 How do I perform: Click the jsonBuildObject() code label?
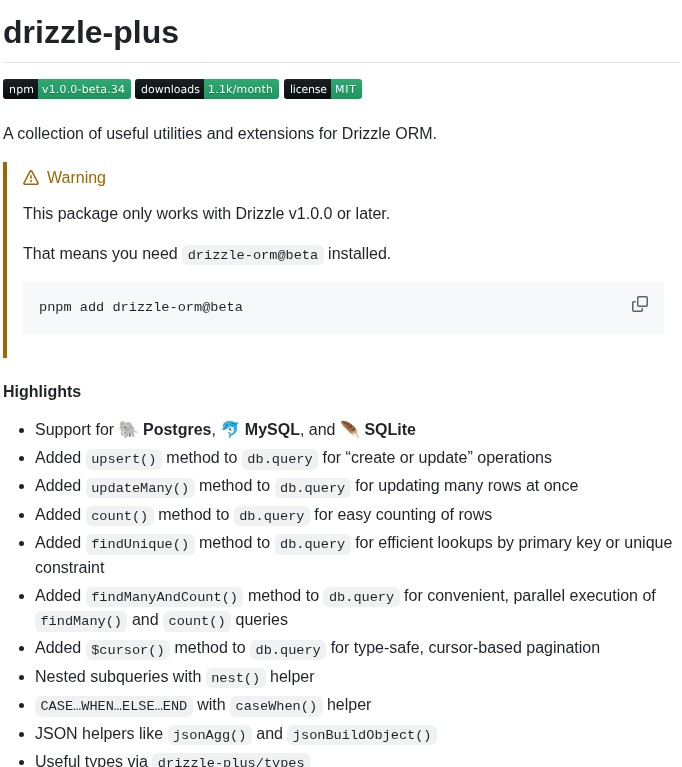(362, 735)
